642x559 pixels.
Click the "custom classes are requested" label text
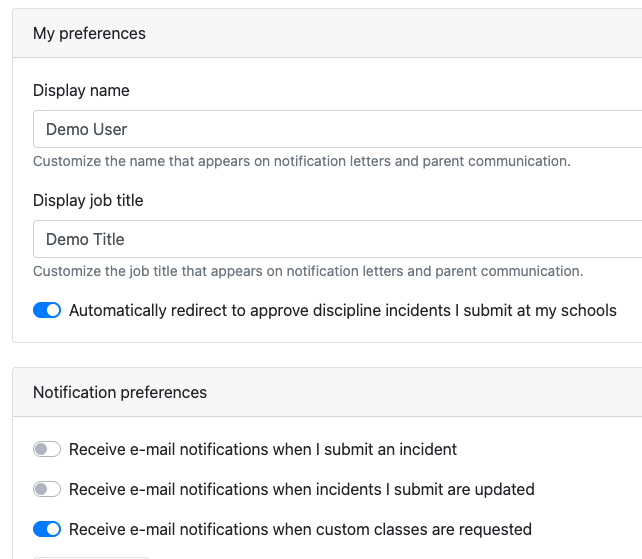(x=300, y=530)
